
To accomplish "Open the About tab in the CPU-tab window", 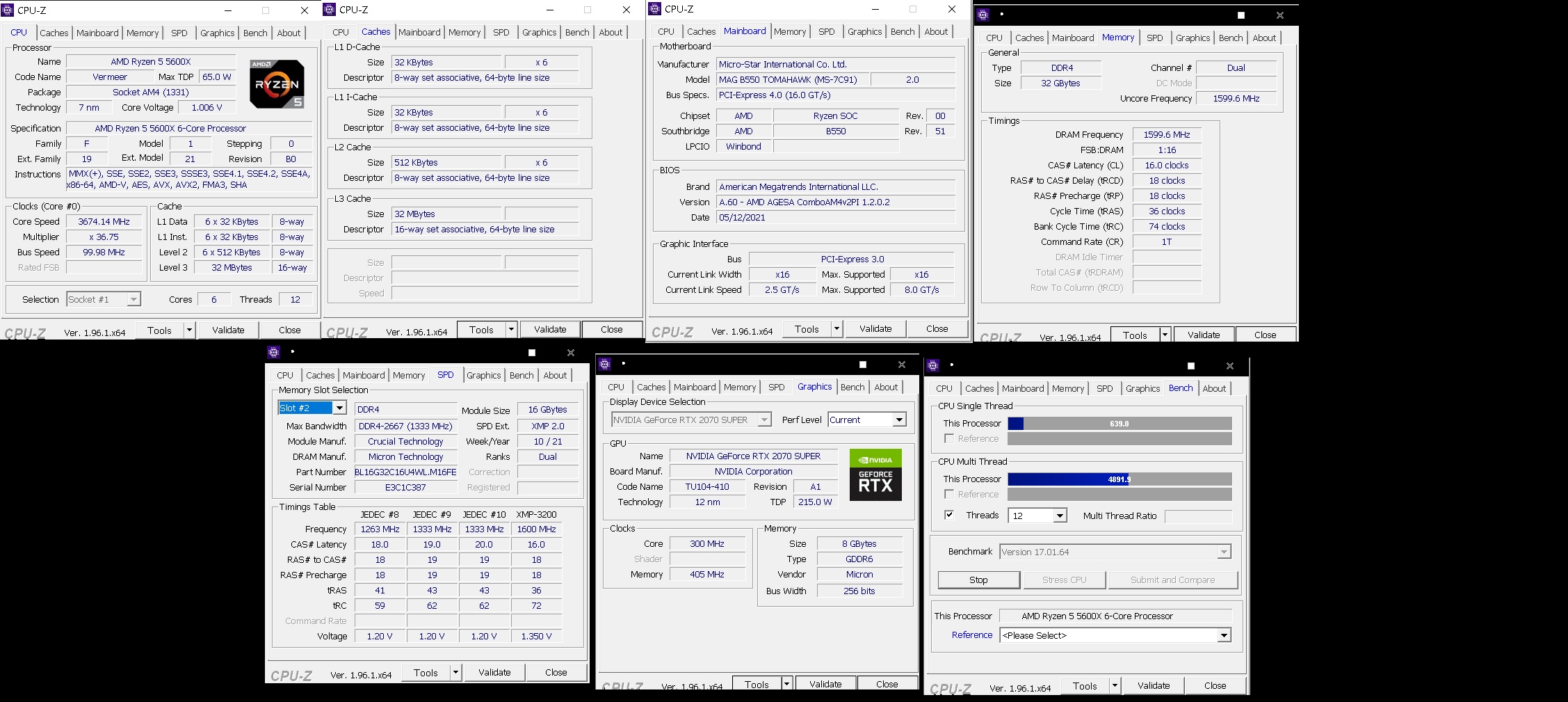I will tap(289, 33).
